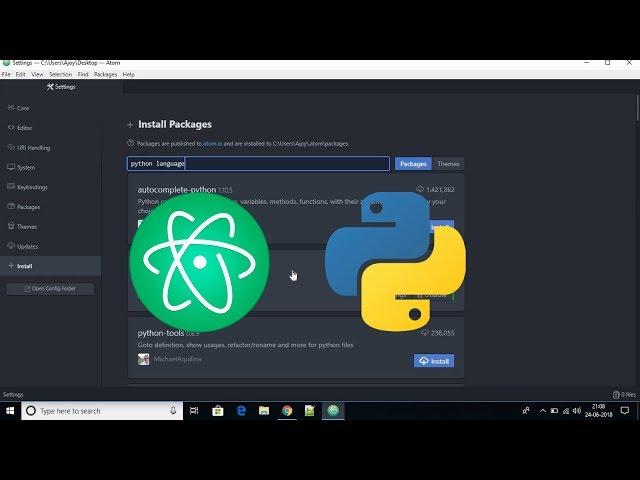
Task: Launch Microsoft Edge from taskbar
Action: pyautogui.click(x=241, y=411)
